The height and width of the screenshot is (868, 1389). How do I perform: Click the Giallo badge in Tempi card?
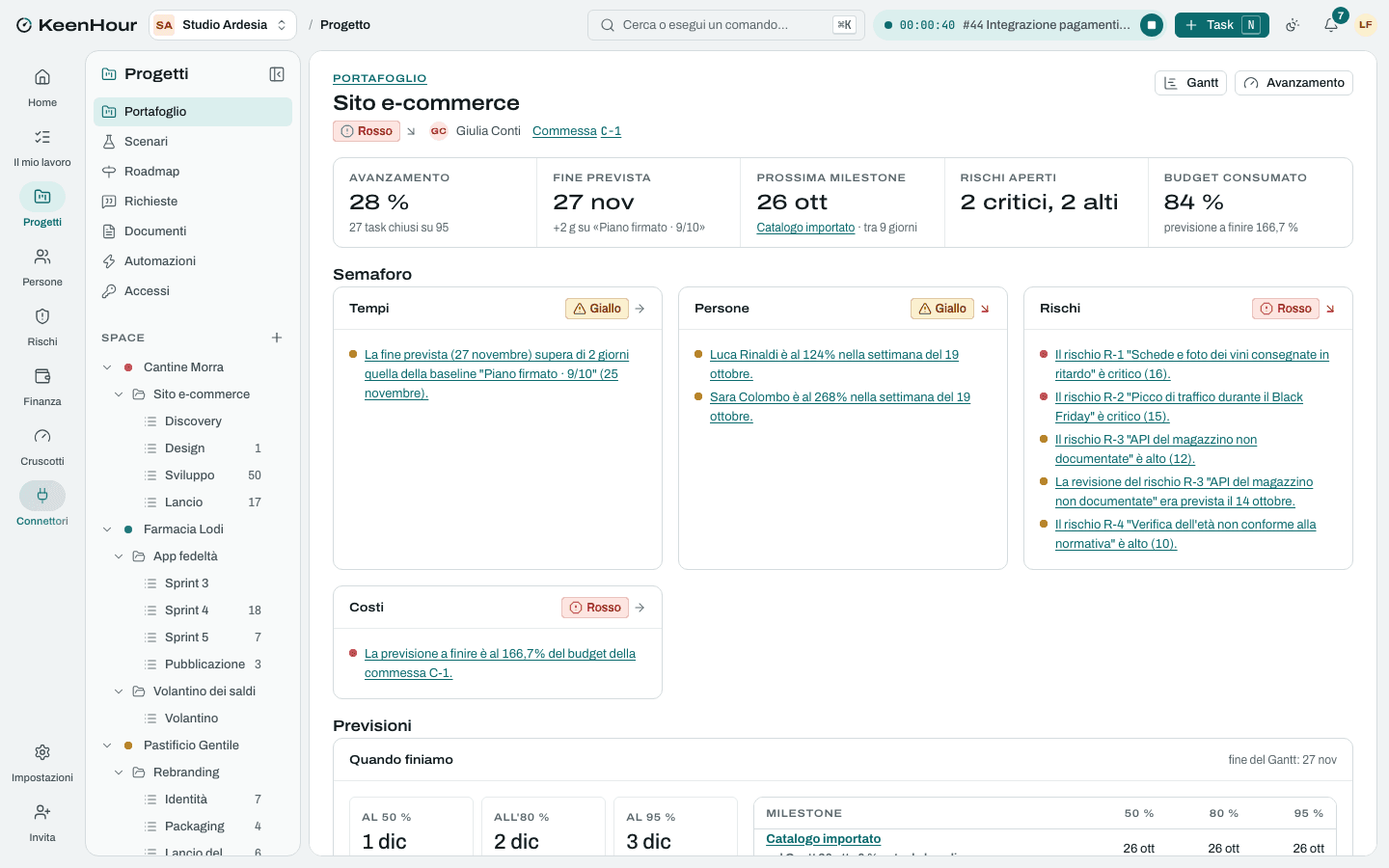click(x=597, y=309)
